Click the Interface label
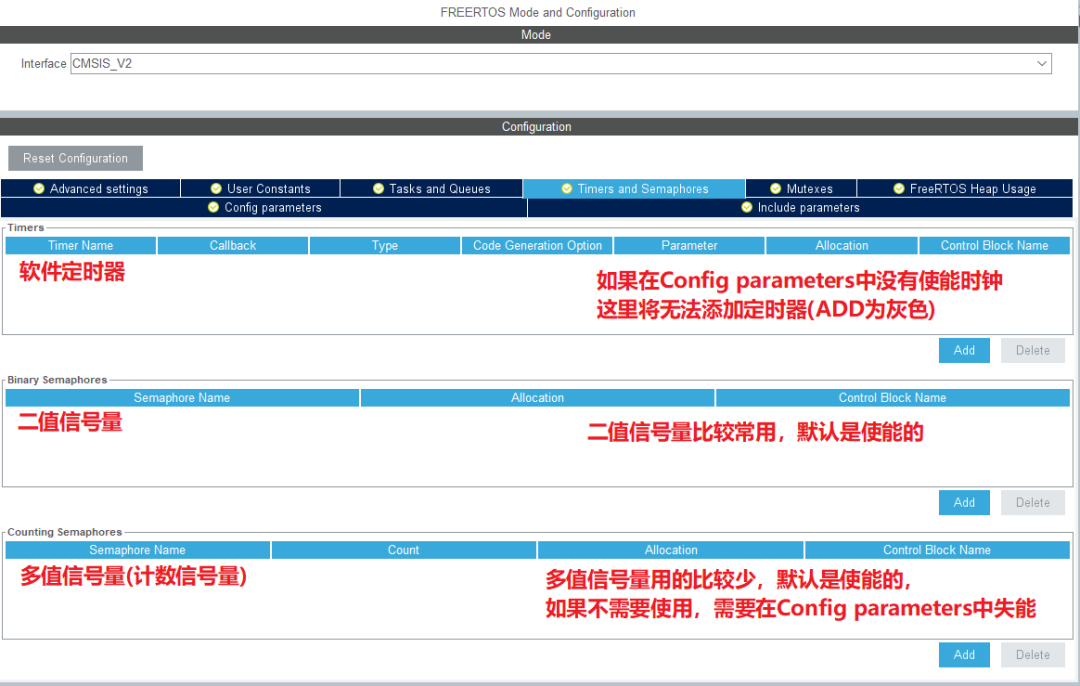This screenshot has height=686, width=1080. 43,63
